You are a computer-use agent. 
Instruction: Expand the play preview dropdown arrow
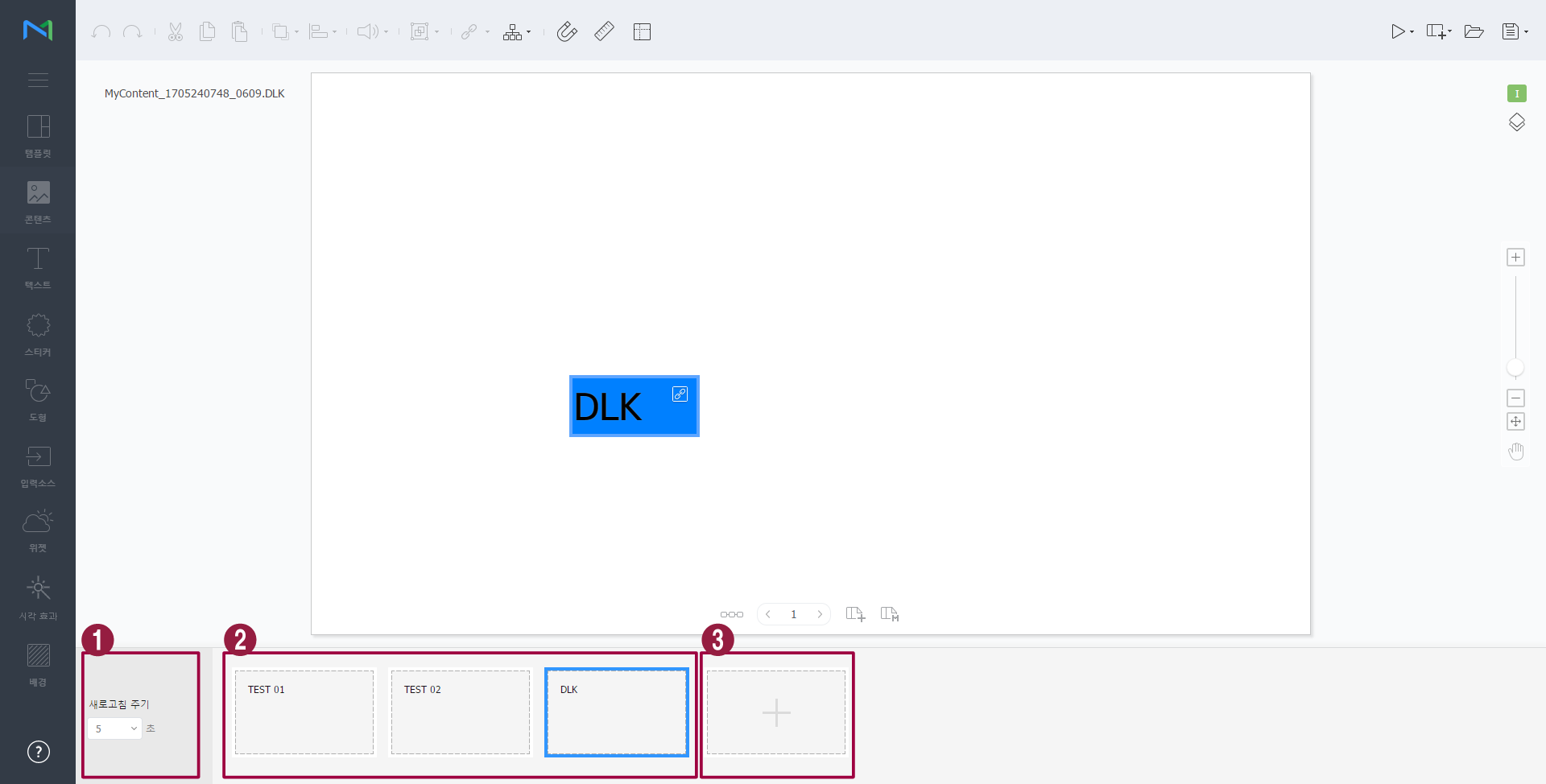point(1412,32)
